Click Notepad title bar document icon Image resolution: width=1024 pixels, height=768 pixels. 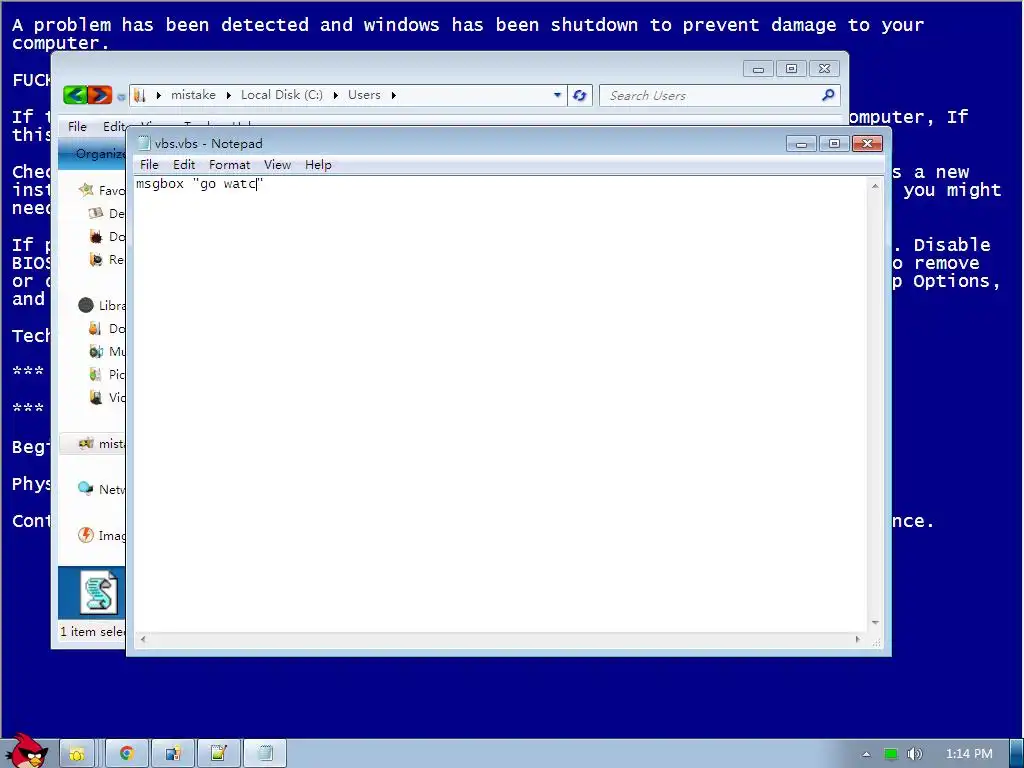[x=144, y=143]
